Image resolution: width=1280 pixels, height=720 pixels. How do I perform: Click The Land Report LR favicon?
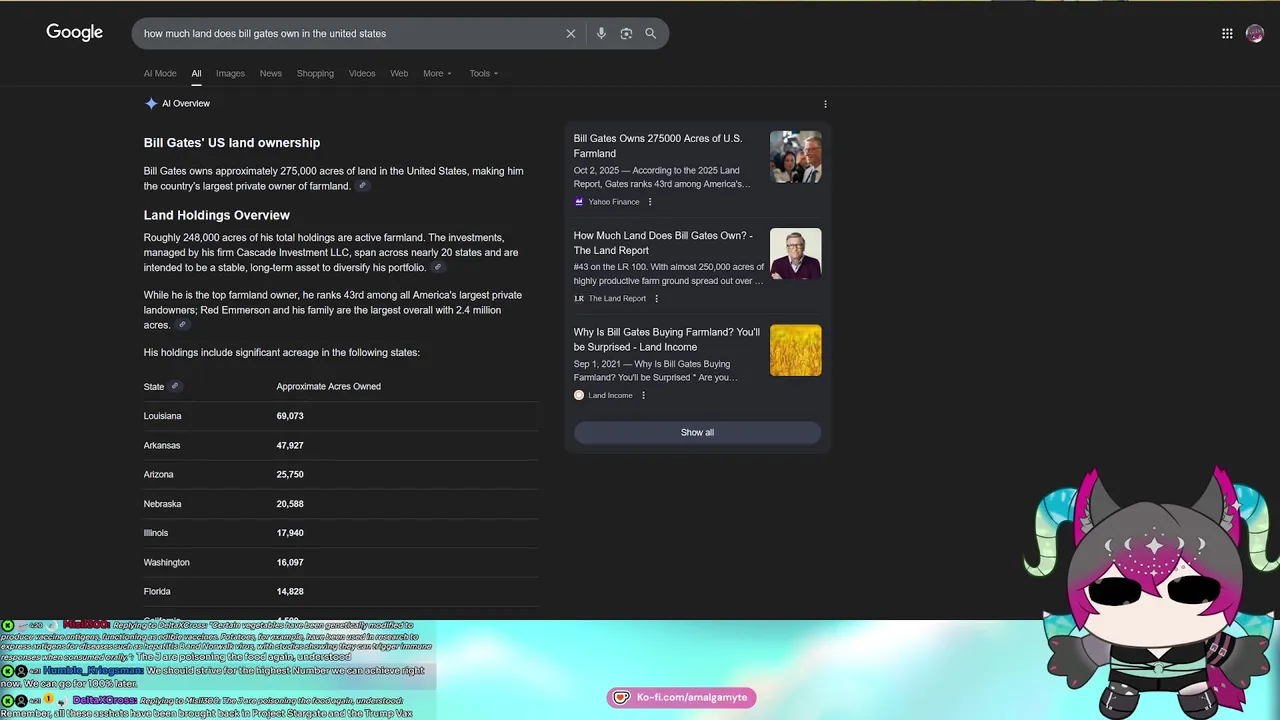click(579, 299)
